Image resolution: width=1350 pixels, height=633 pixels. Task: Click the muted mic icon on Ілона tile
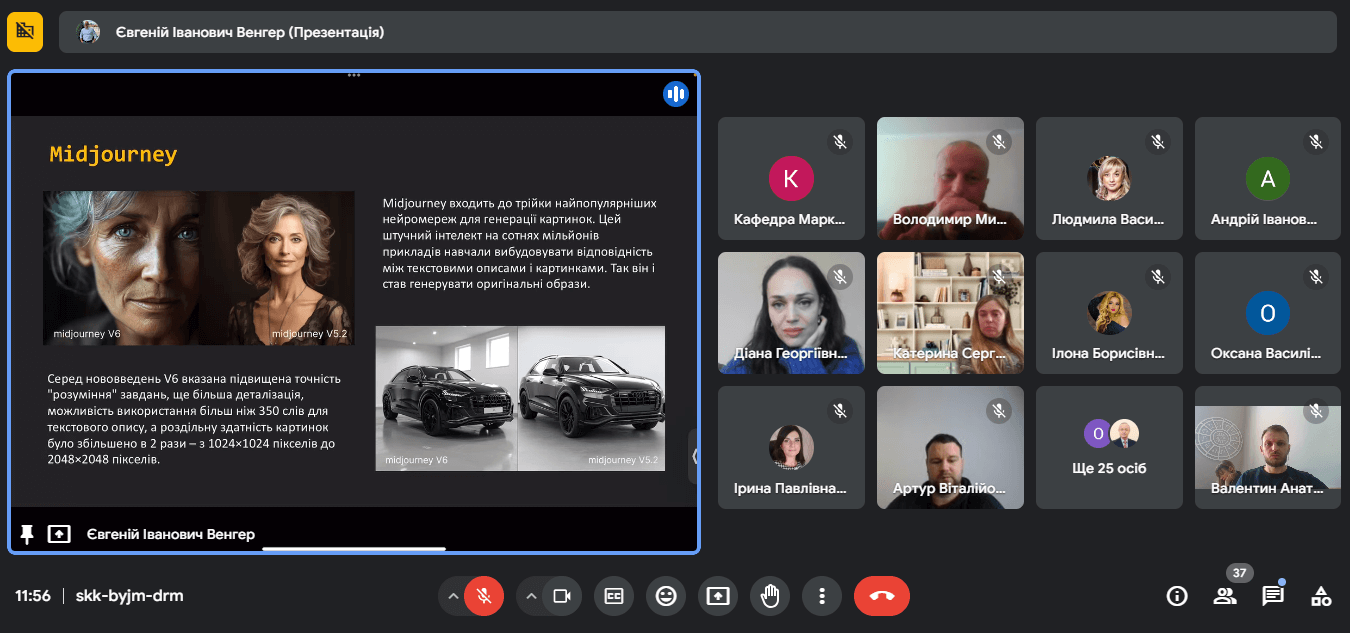[x=1158, y=276]
